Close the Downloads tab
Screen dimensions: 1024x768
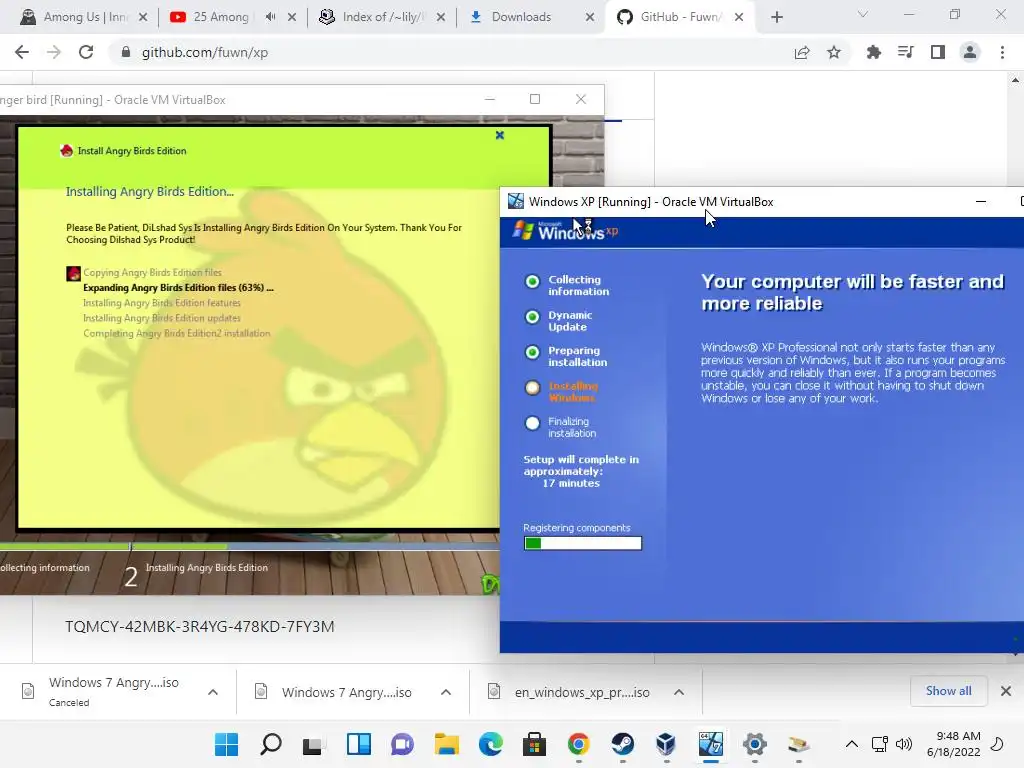click(590, 17)
